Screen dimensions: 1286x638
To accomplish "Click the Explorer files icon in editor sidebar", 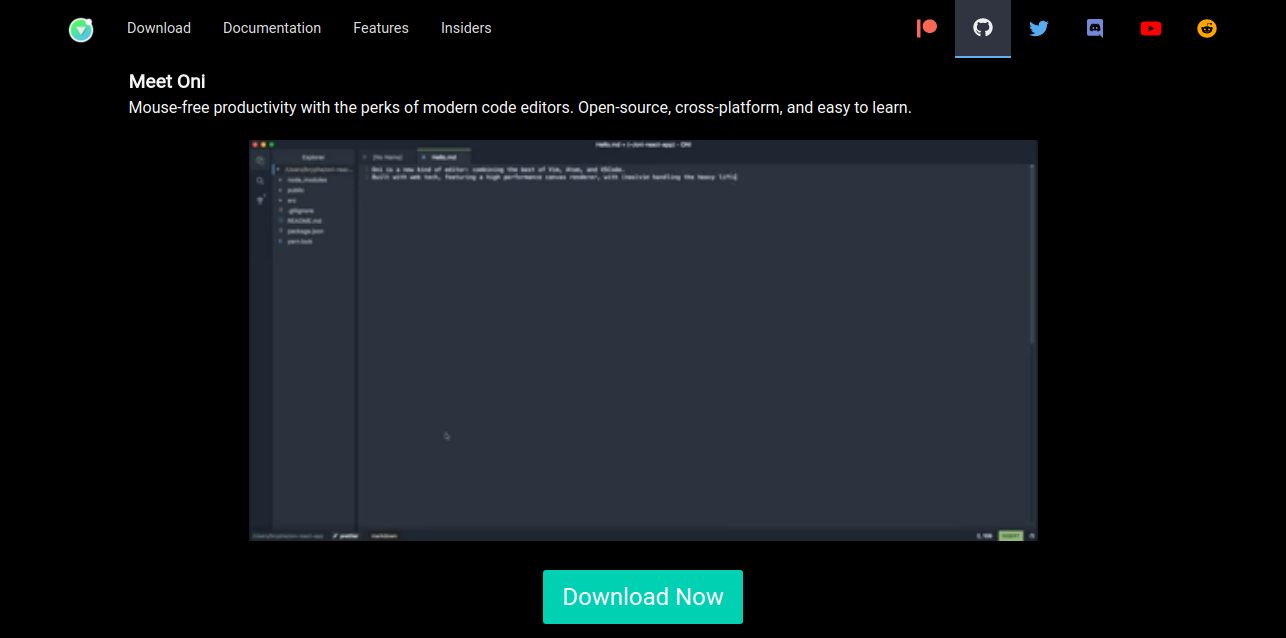I will (x=260, y=160).
